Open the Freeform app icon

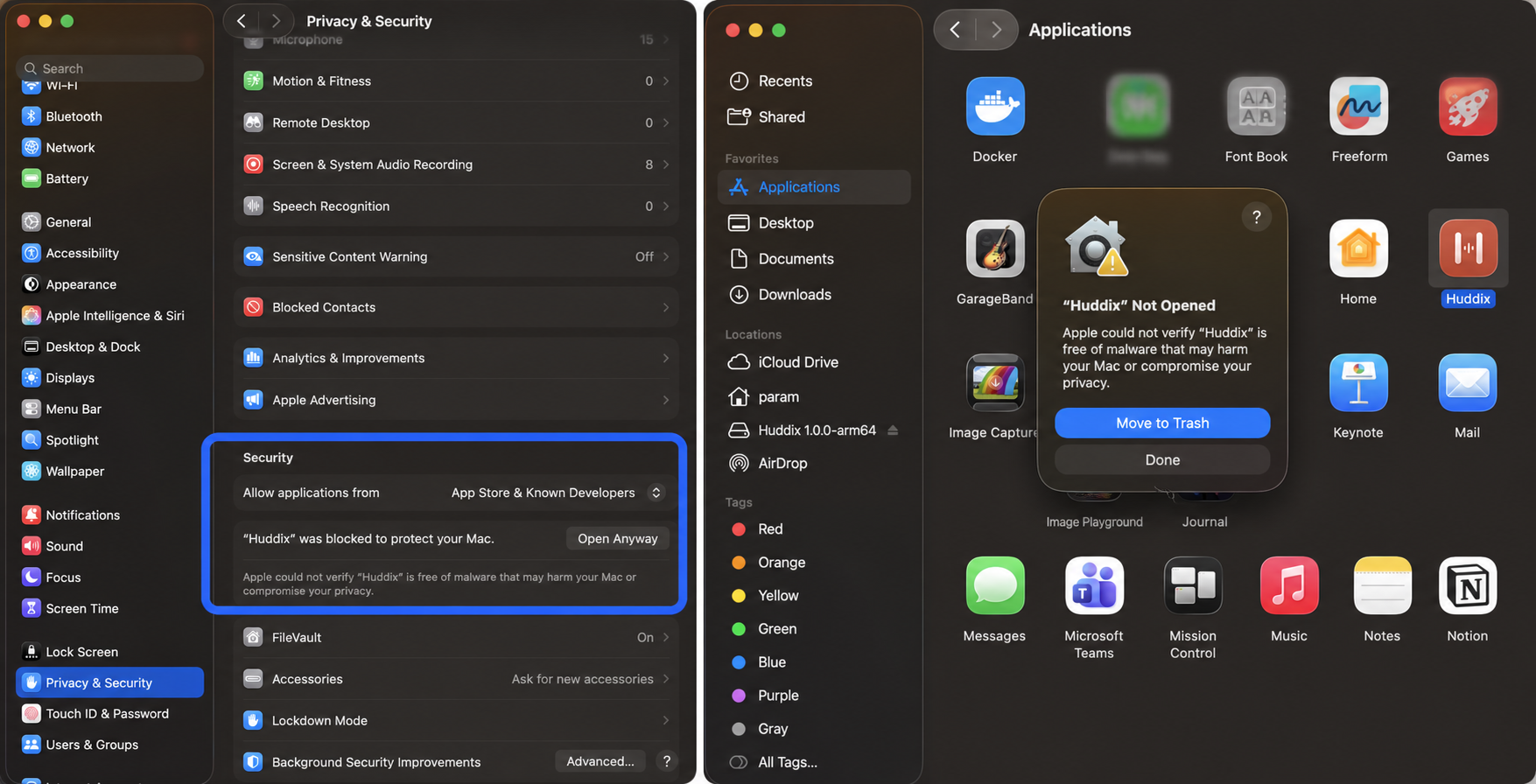click(1358, 106)
